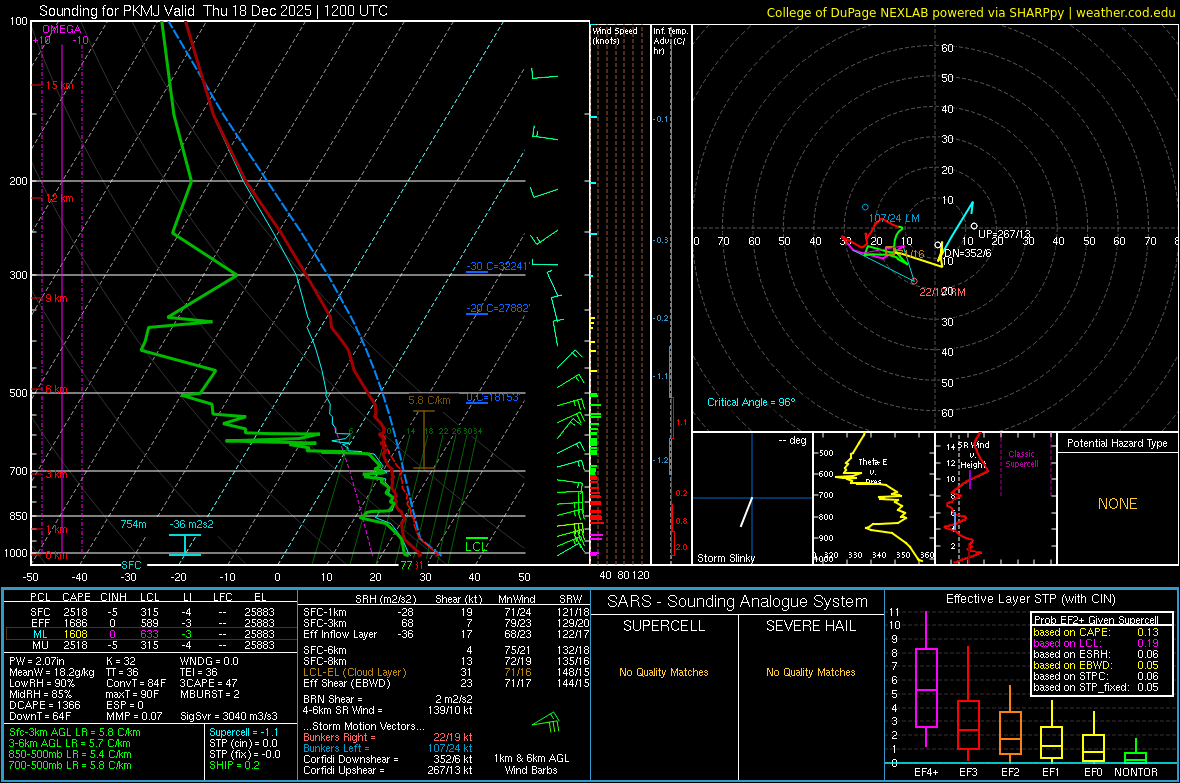Click the 'Eff Shear (EBWD)' row
Screen dimensions: 1180x783
(447, 684)
